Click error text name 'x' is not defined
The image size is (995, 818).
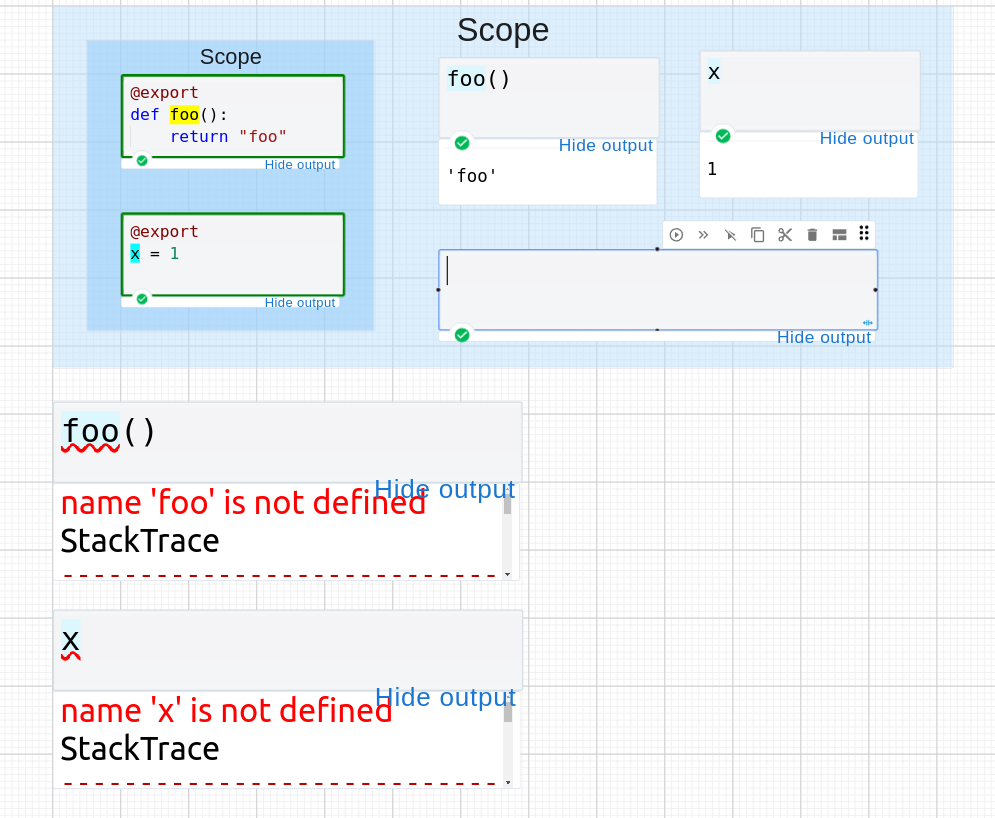click(x=227, y=711)
